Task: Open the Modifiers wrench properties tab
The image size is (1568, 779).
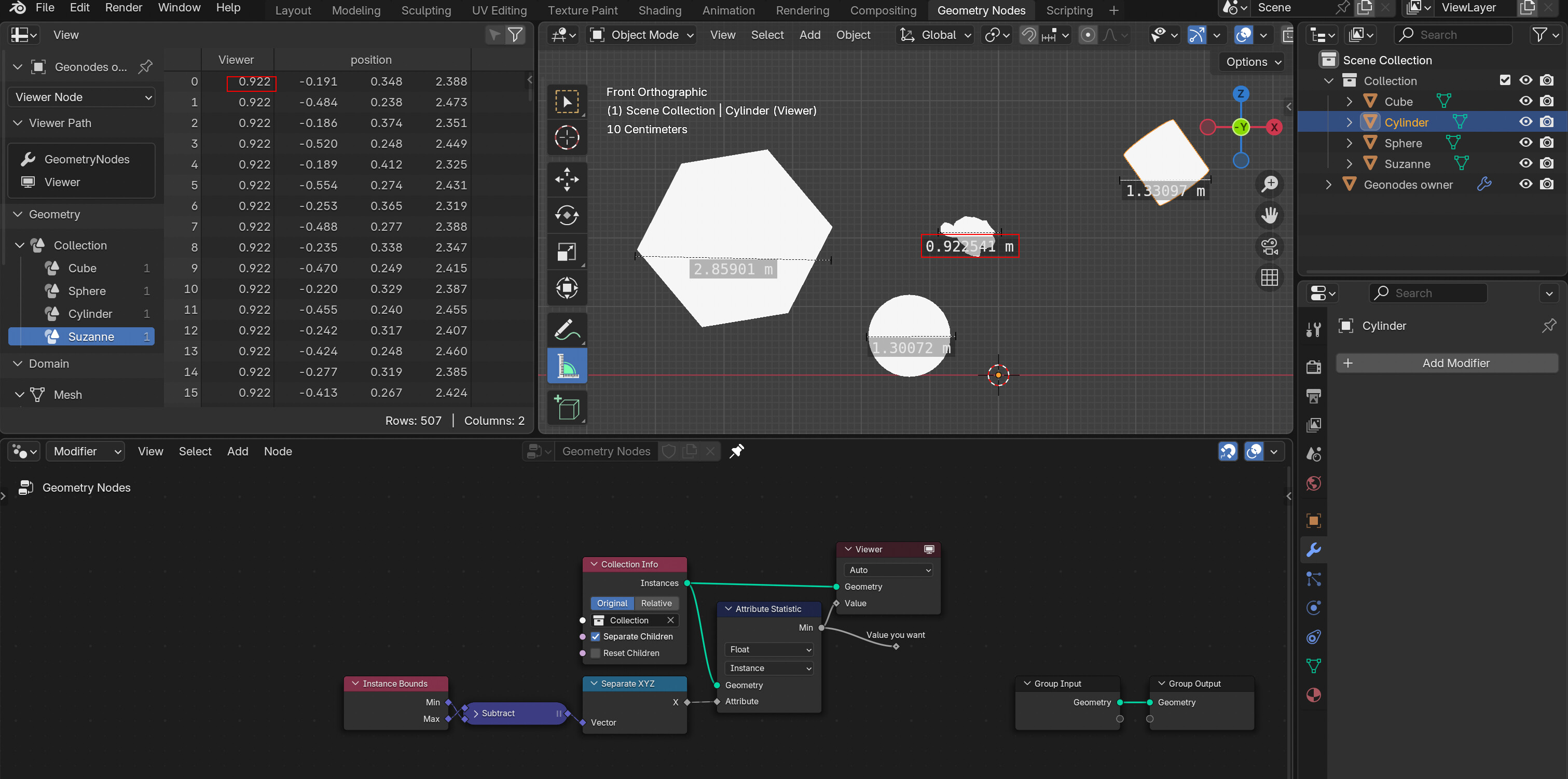Action: tap(1314, 550)
